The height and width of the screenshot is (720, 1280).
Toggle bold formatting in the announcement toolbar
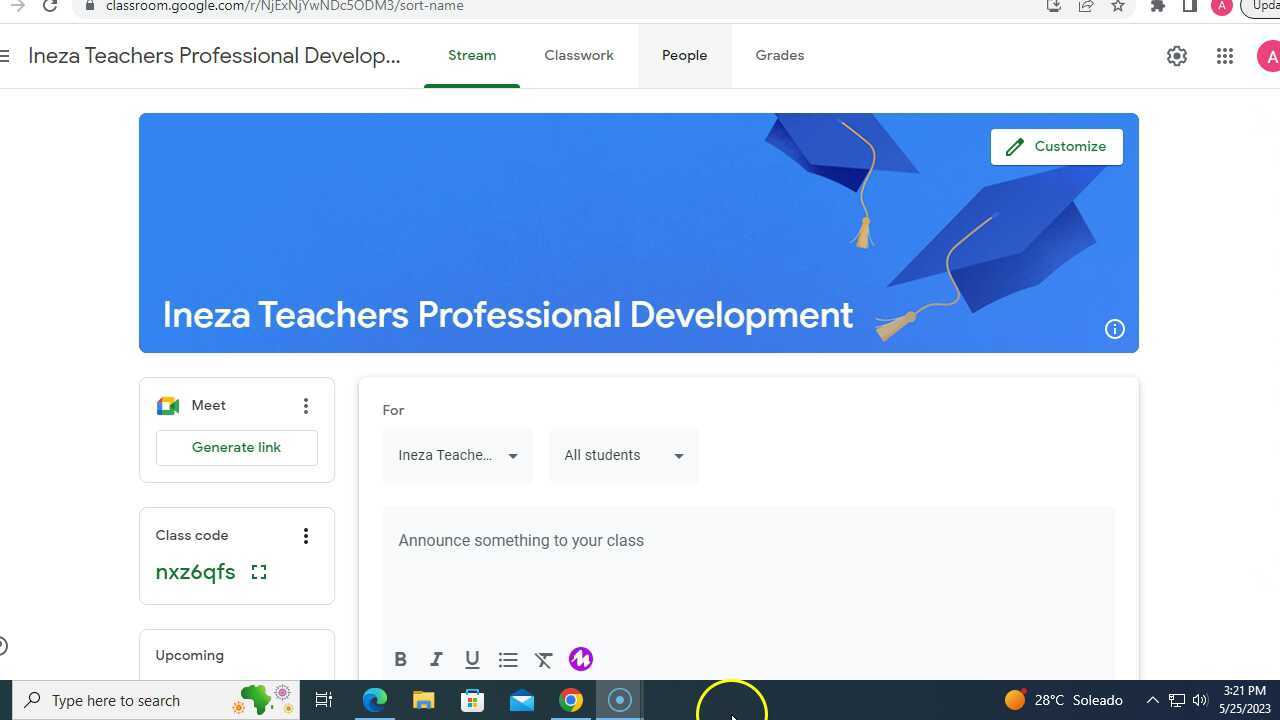coord(400,659)
